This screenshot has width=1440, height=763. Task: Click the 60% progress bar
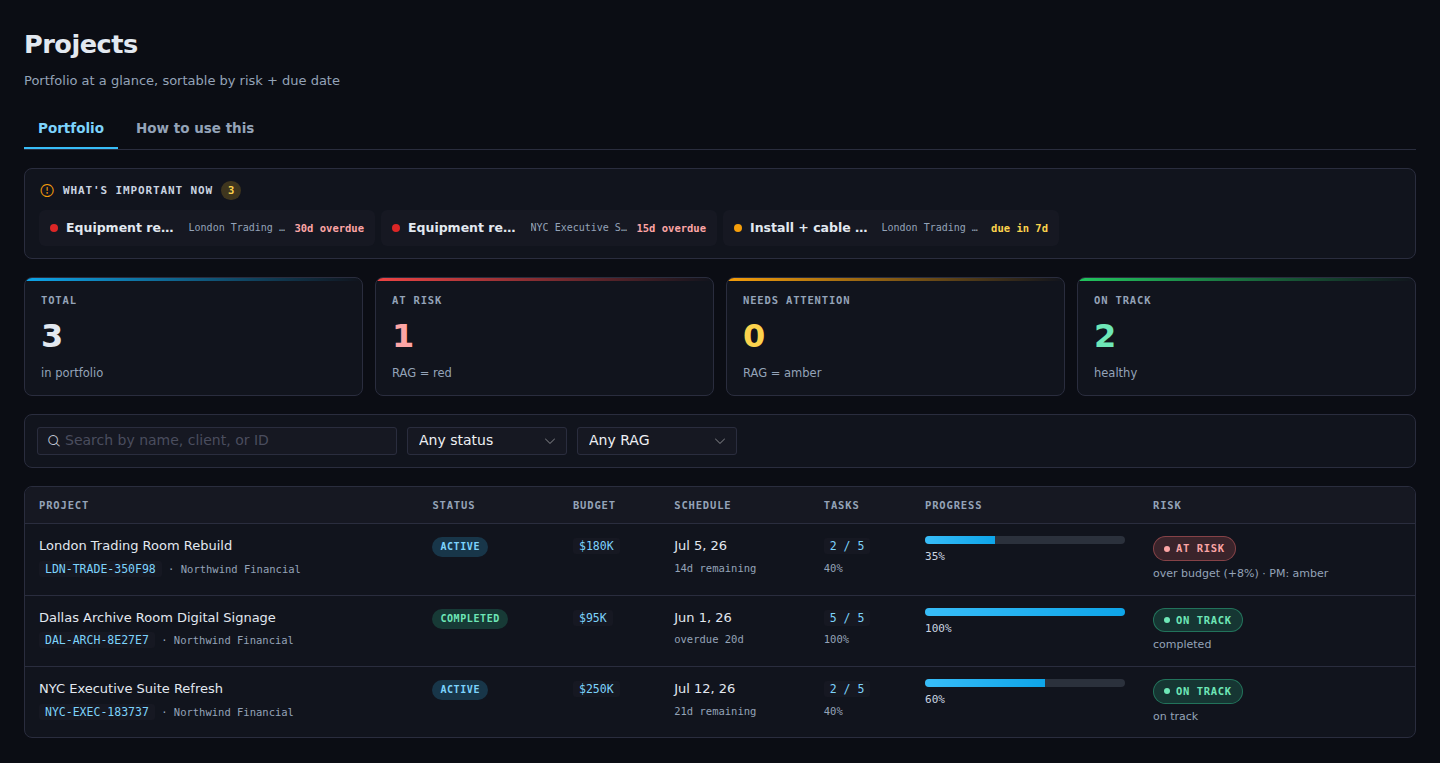[1025, 683]
